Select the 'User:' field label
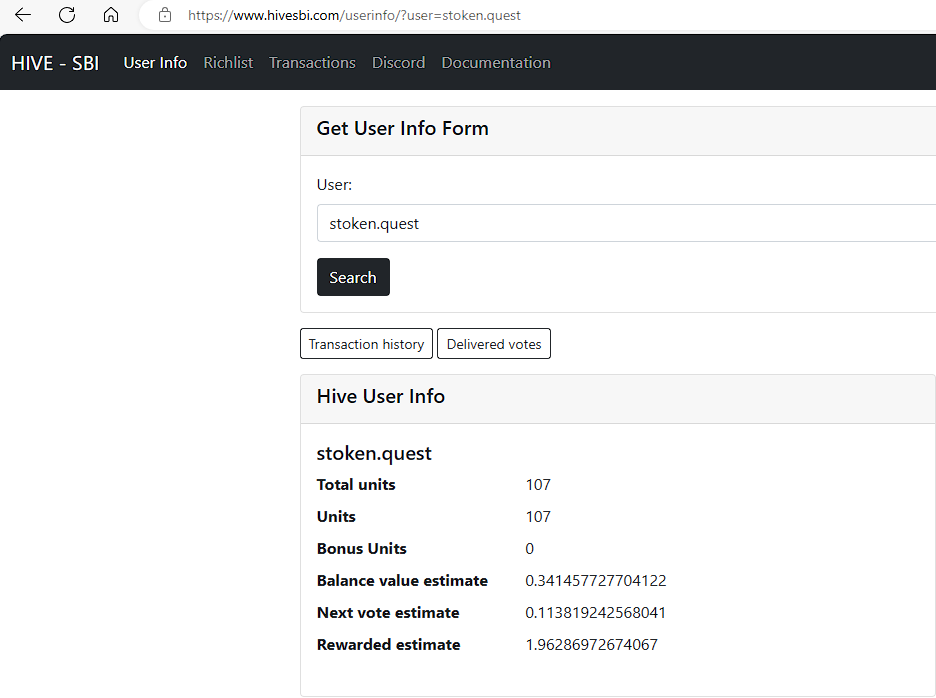This screenshot has width=936, height=698. pyautogui.click(x=334, y=185)
